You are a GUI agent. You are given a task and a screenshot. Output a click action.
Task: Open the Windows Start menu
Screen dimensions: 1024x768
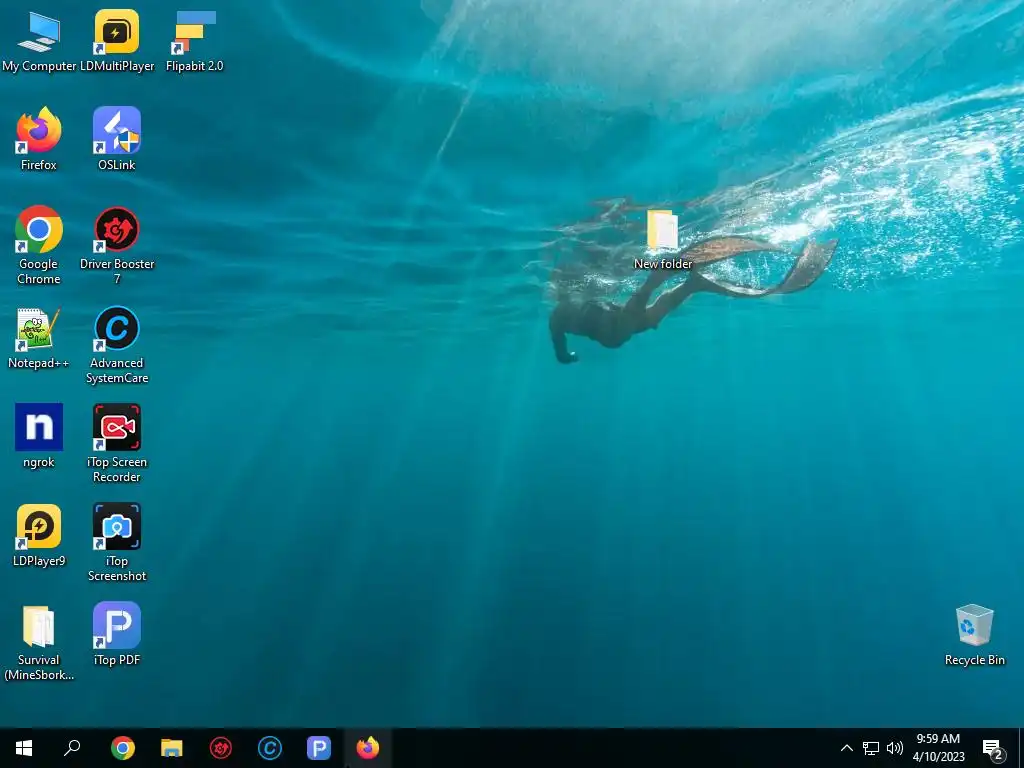(24, 748)
